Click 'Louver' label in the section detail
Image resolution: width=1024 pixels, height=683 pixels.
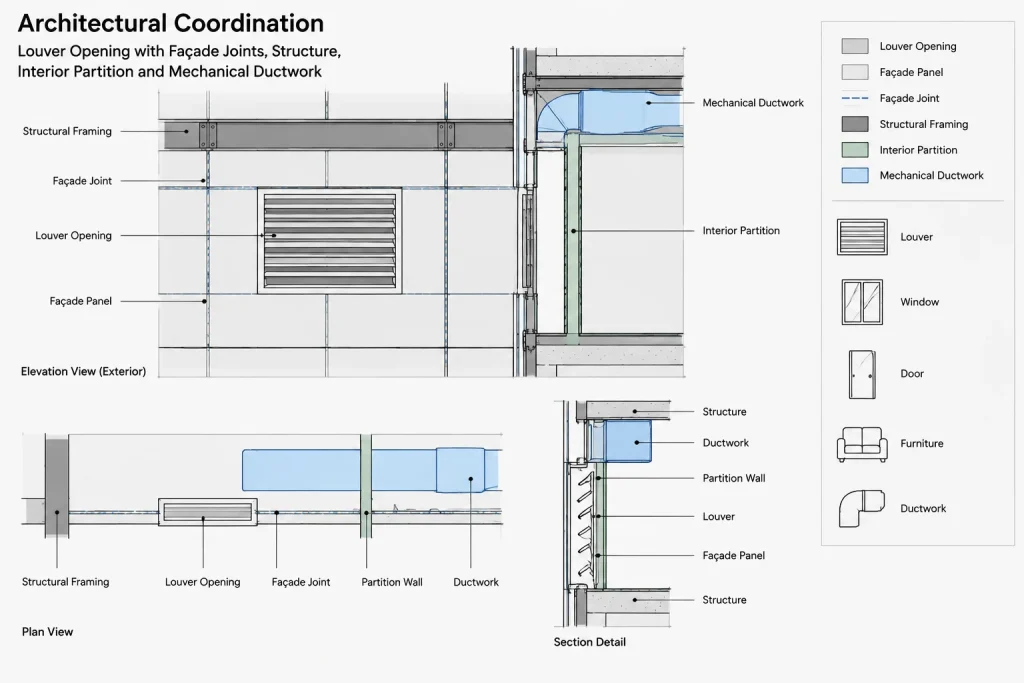point(718,517)
